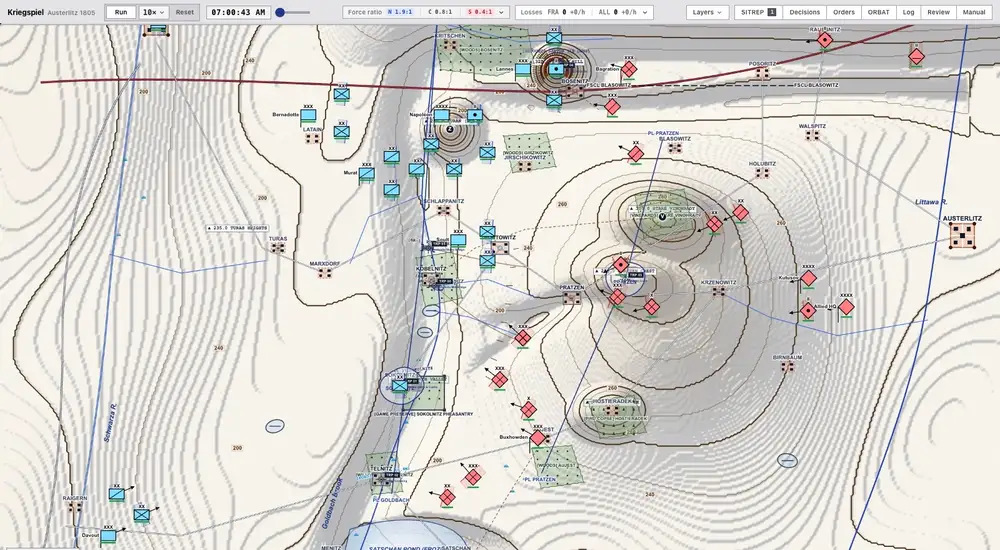The width and height of the screenshot is (1000, 550).
Task: Select the Kutusov unit icon
Action: click(x=809, y=278)
